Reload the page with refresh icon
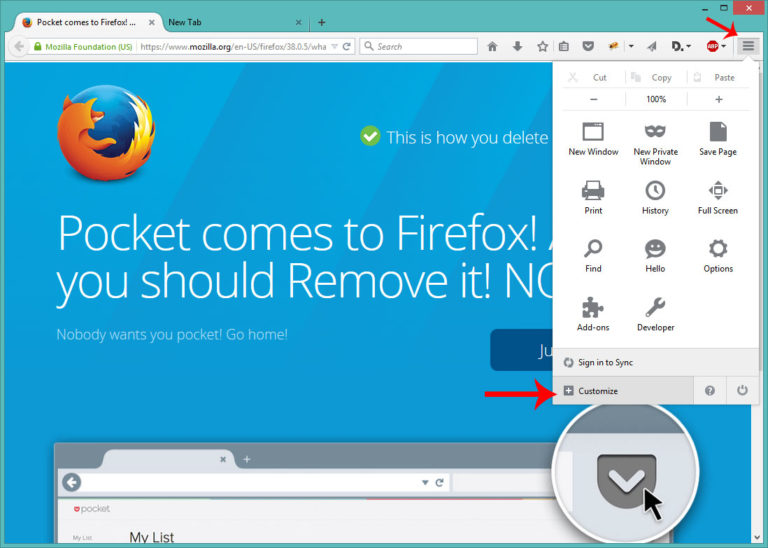The width and height of the screenshot is (768, 548). 347,47
